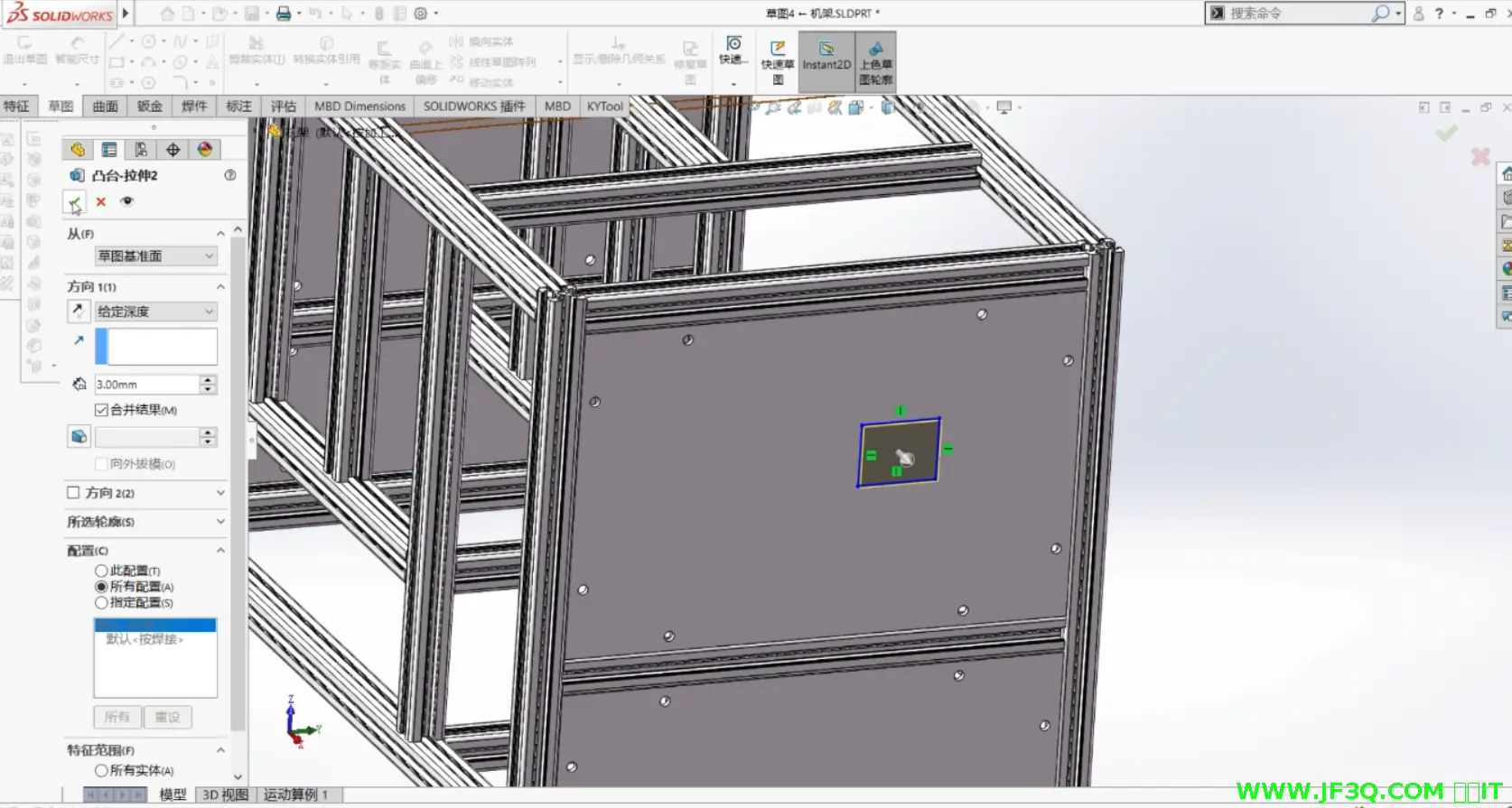The width and height of the screenshot is (1512, 808).
Task: Switch to the PropertyManager tab icon
Action: click(109, 150)
